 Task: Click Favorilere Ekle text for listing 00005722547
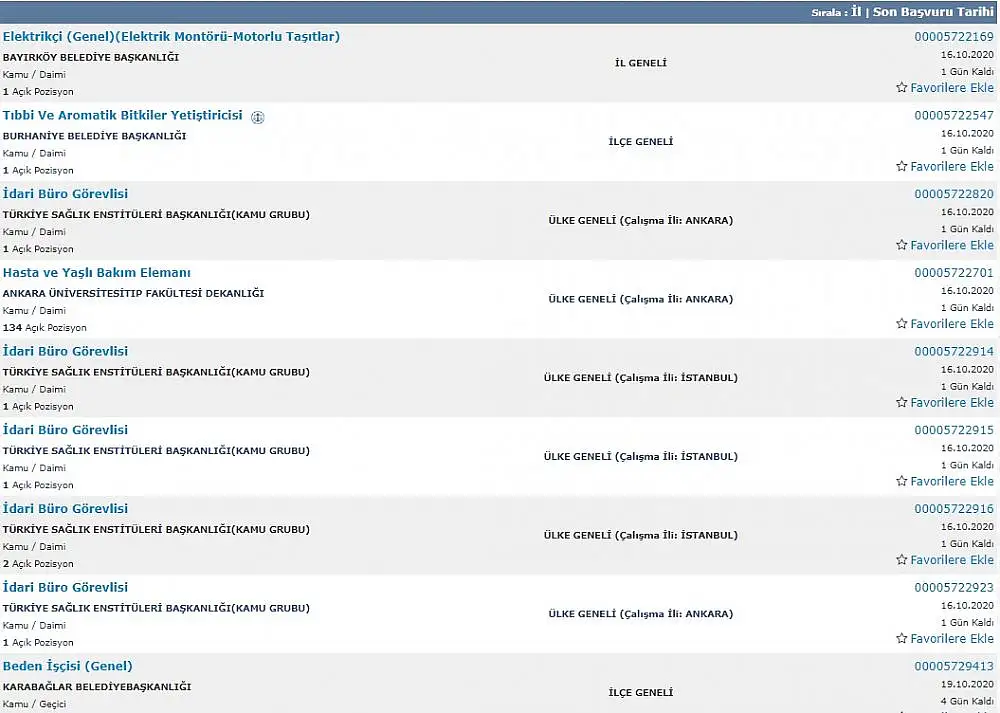point(952,166)
